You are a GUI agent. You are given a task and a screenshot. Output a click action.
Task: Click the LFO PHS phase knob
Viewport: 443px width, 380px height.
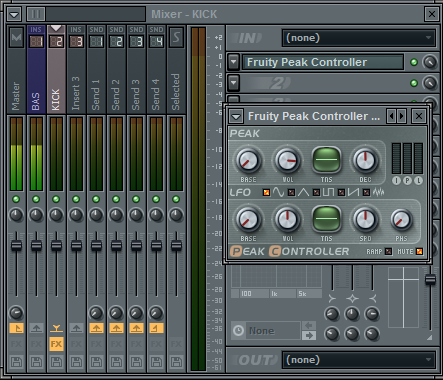pyautogui.click(x=401, y=220)
